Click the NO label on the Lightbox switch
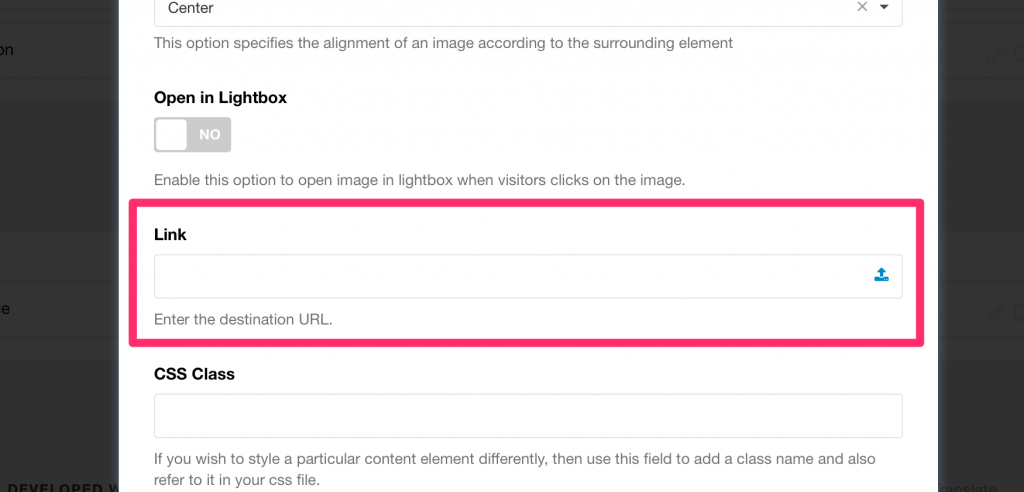 210,134
